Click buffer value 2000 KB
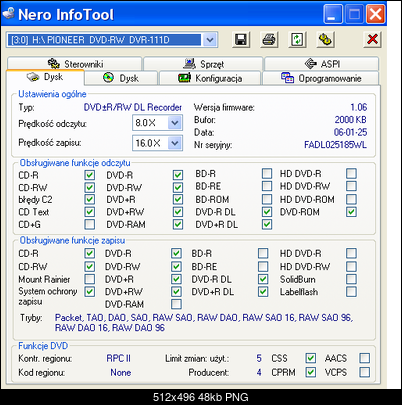 click(x=351, y=120)
